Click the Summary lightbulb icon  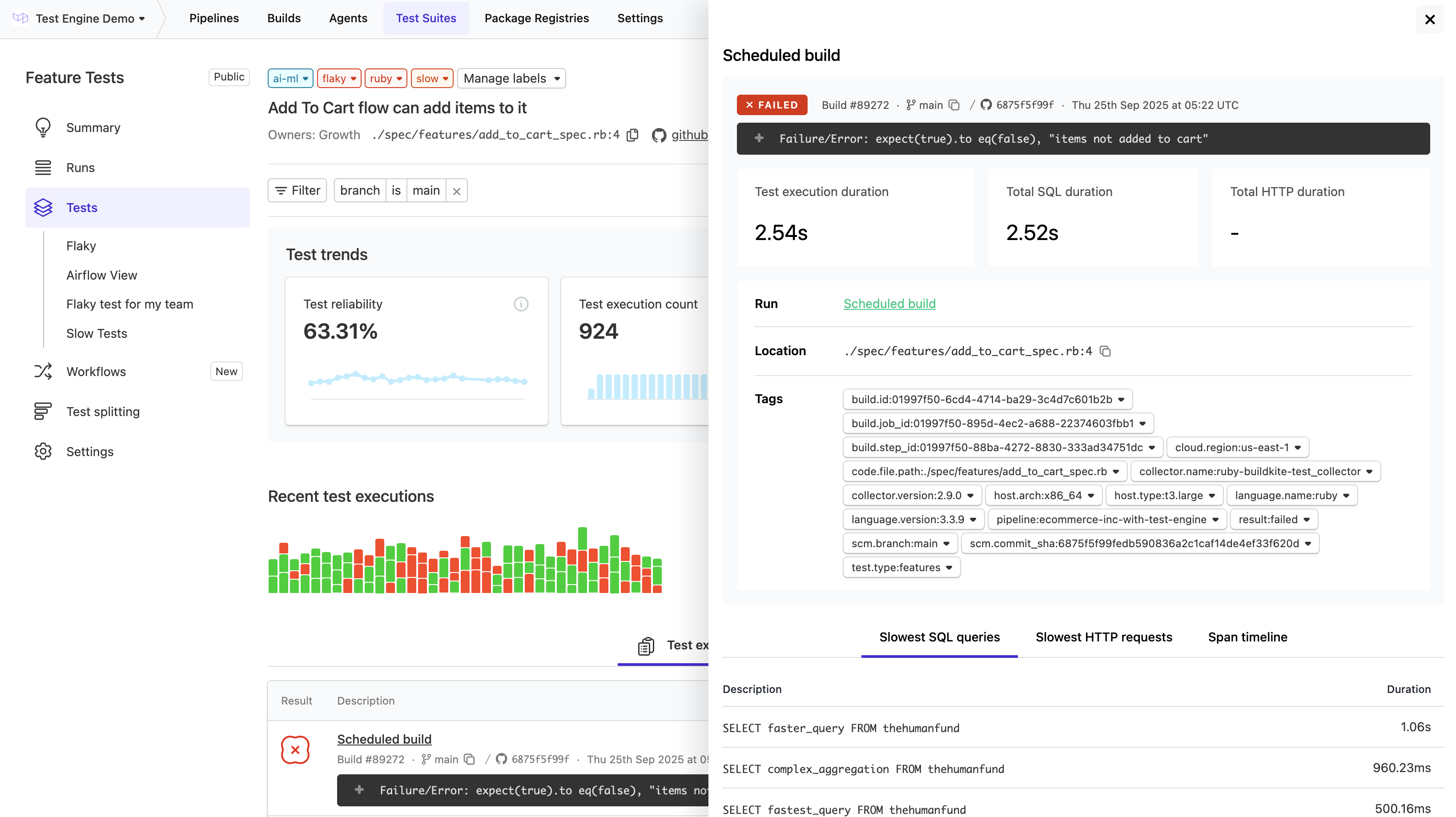43,128
